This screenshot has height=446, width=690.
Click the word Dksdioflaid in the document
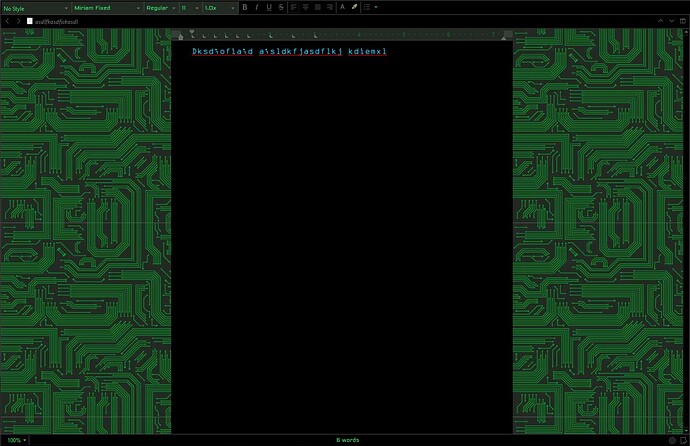click(222, 51)
